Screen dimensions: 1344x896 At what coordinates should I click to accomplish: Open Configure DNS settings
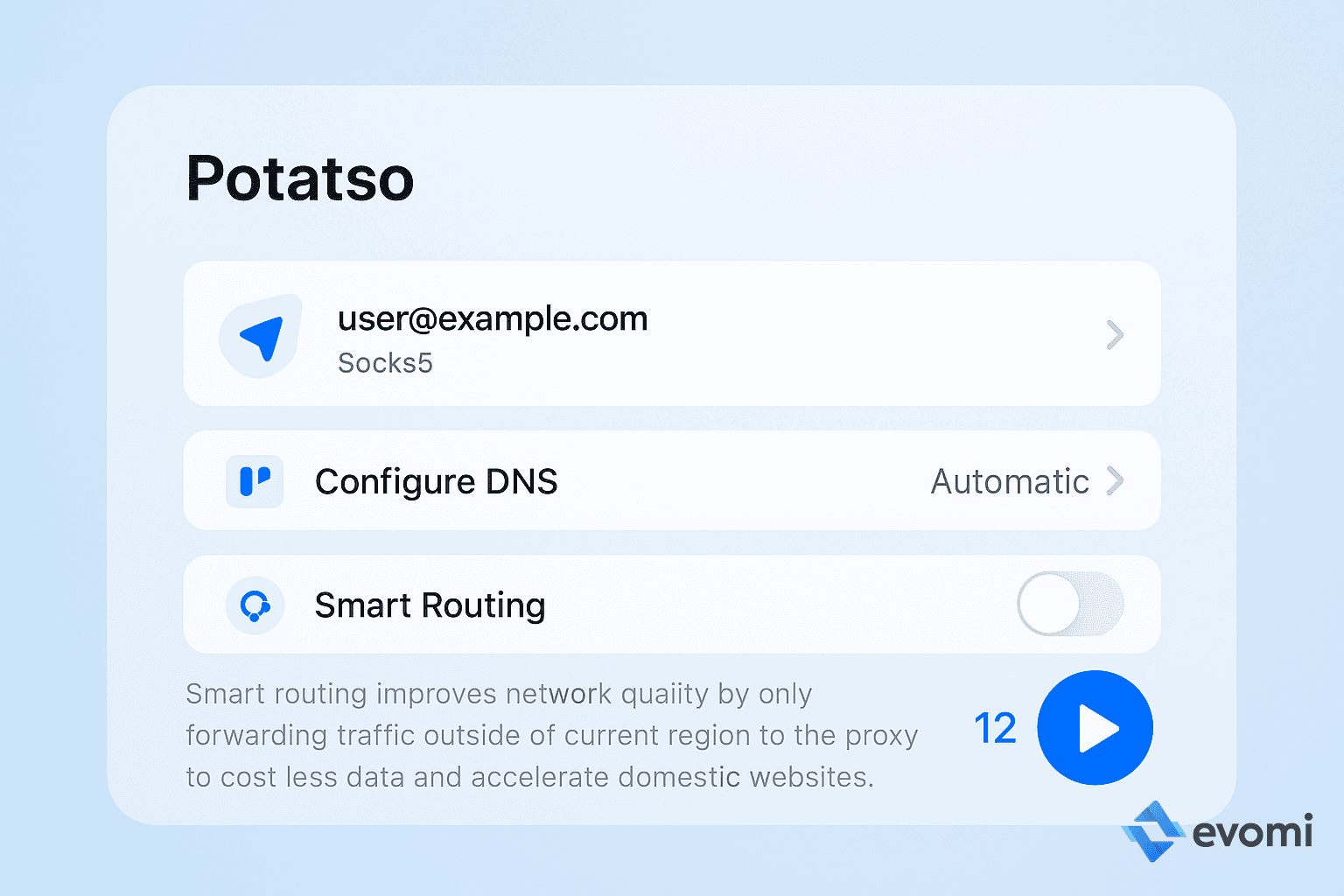[x=672, y=480]
